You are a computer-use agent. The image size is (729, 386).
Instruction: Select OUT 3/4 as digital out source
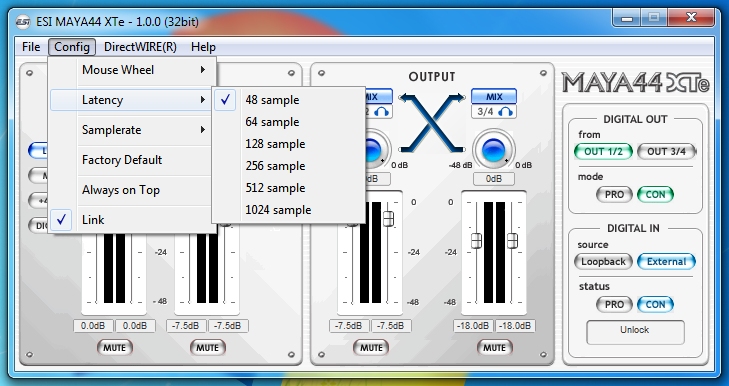(666, 151)
